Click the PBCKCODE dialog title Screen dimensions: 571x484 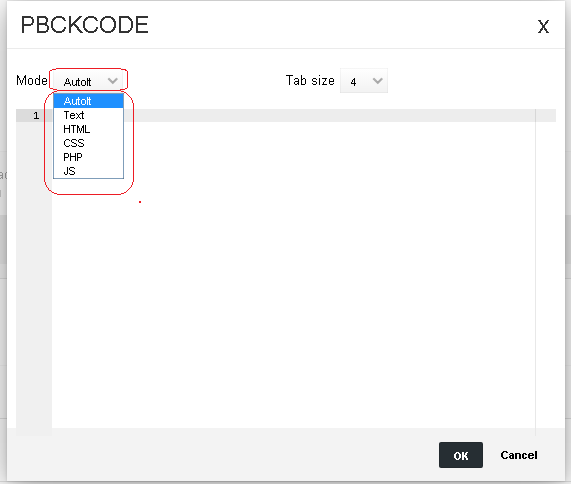tap(84, 25)
